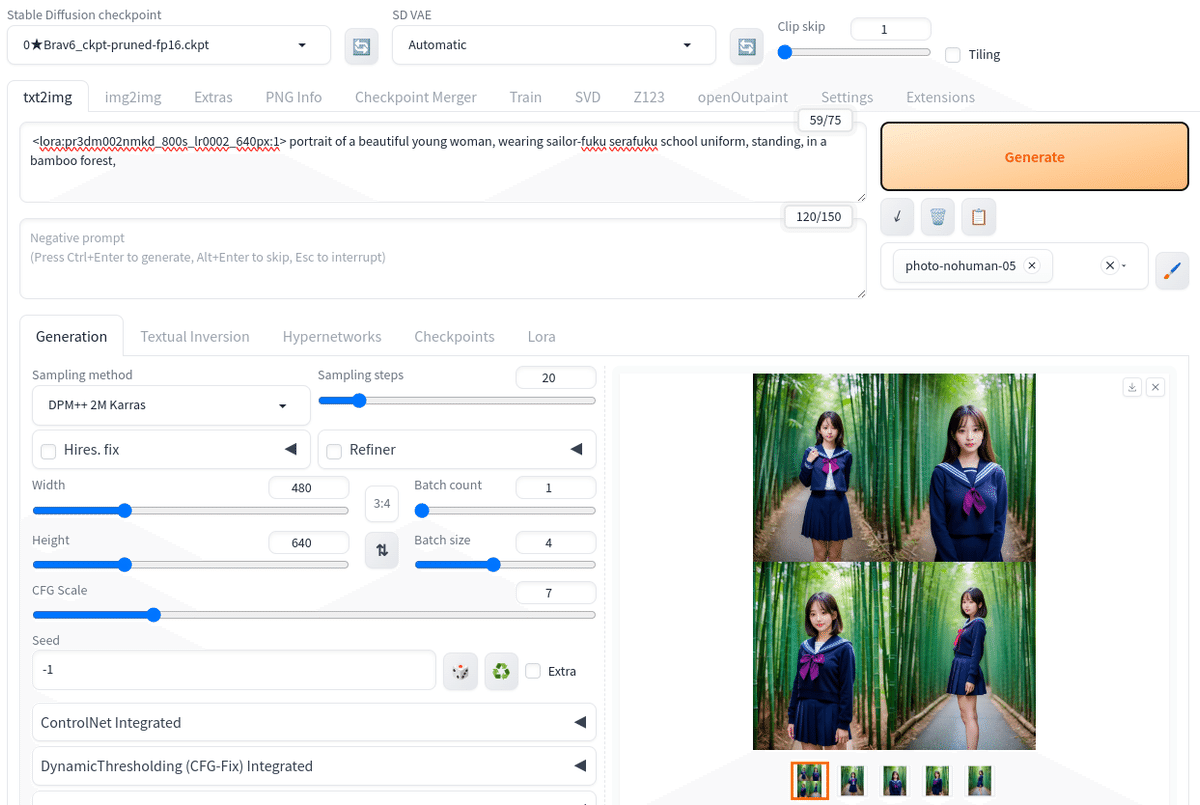
Task: Enable Hires. fix
Action: pos(48,450)
